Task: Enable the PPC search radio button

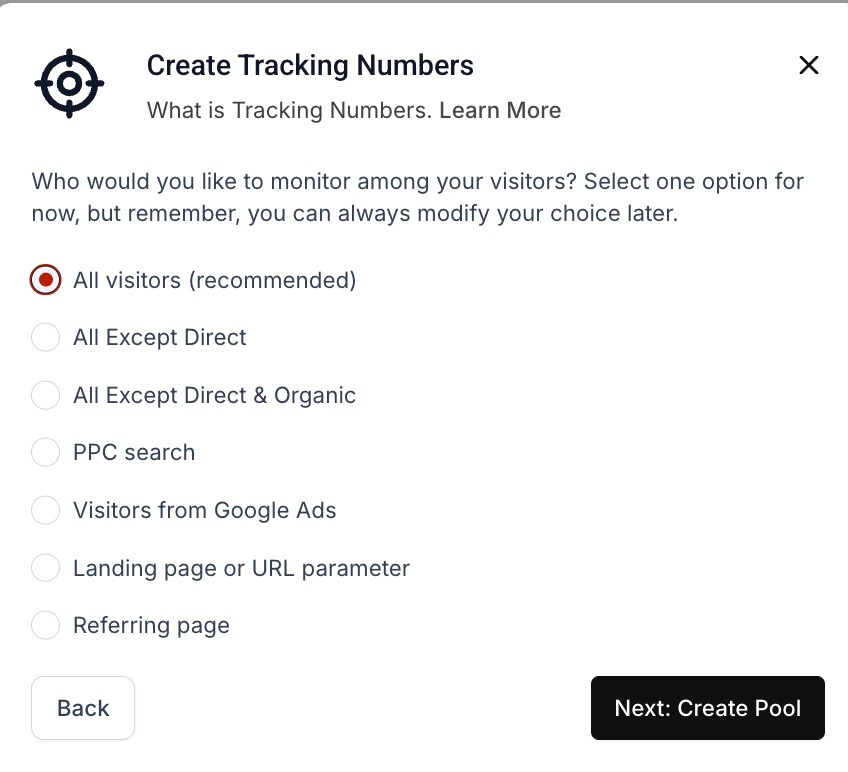Action: coord(45,453)
